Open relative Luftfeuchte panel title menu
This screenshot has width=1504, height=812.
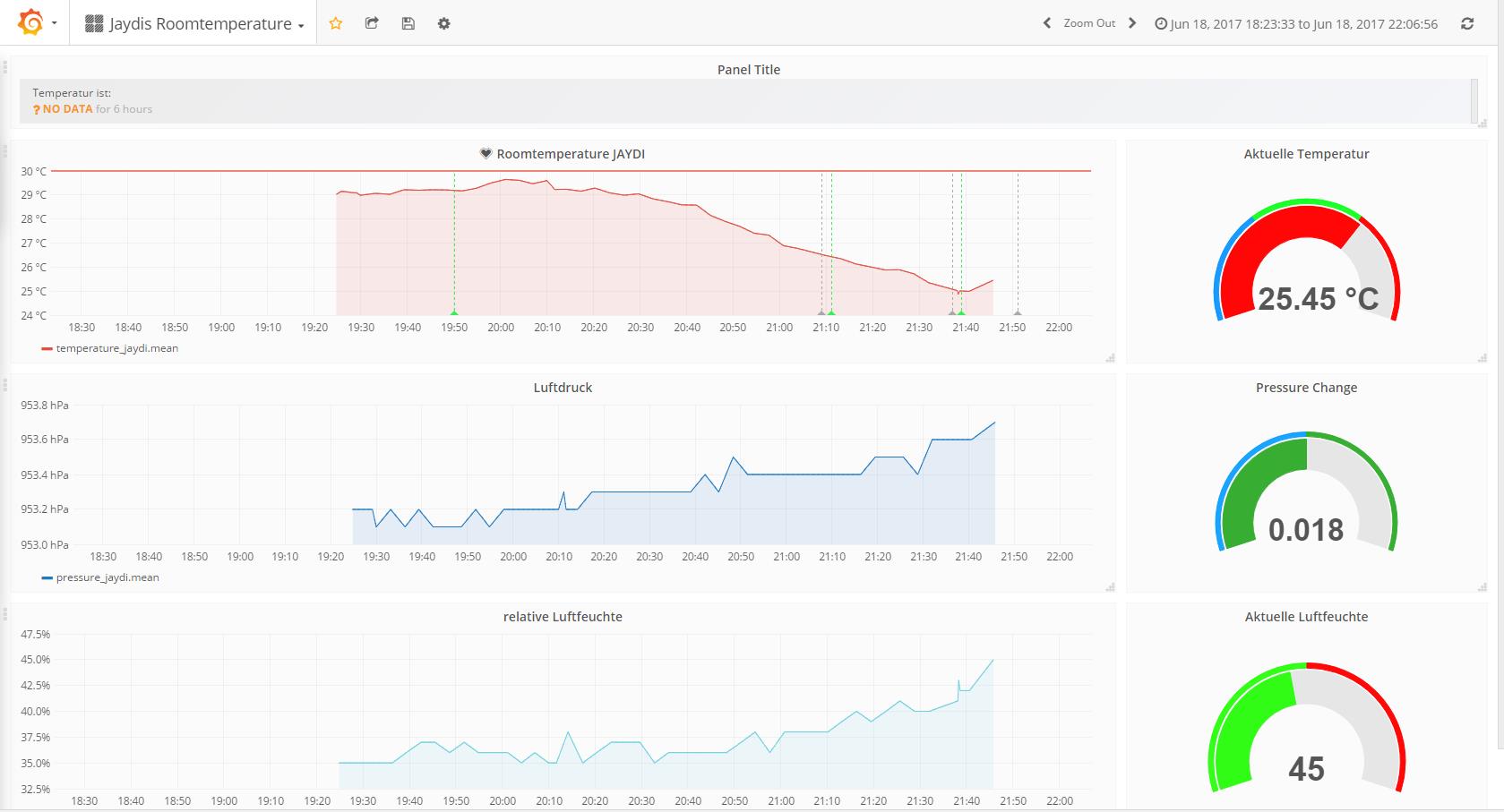click(x=563, y=616)
